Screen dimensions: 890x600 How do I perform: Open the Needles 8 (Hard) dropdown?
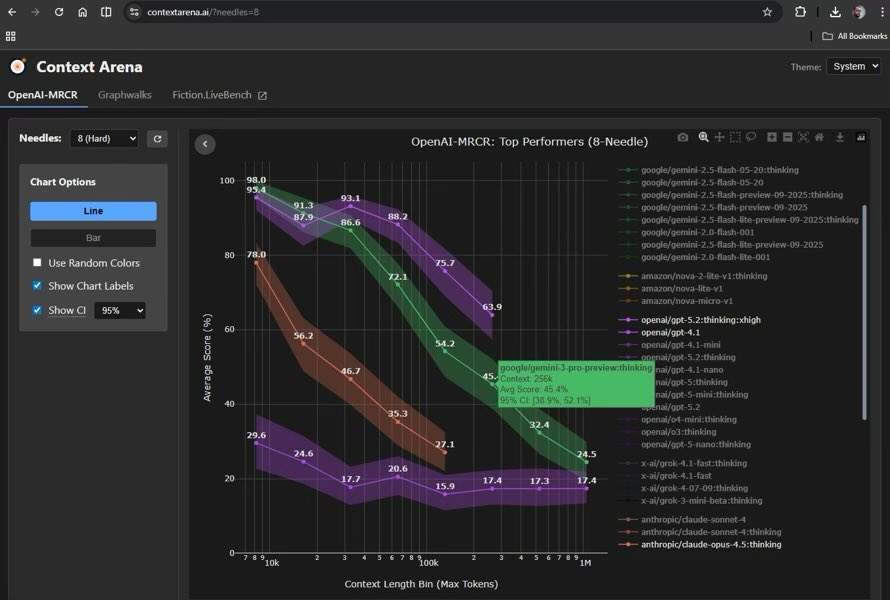[x=104, y=139]
